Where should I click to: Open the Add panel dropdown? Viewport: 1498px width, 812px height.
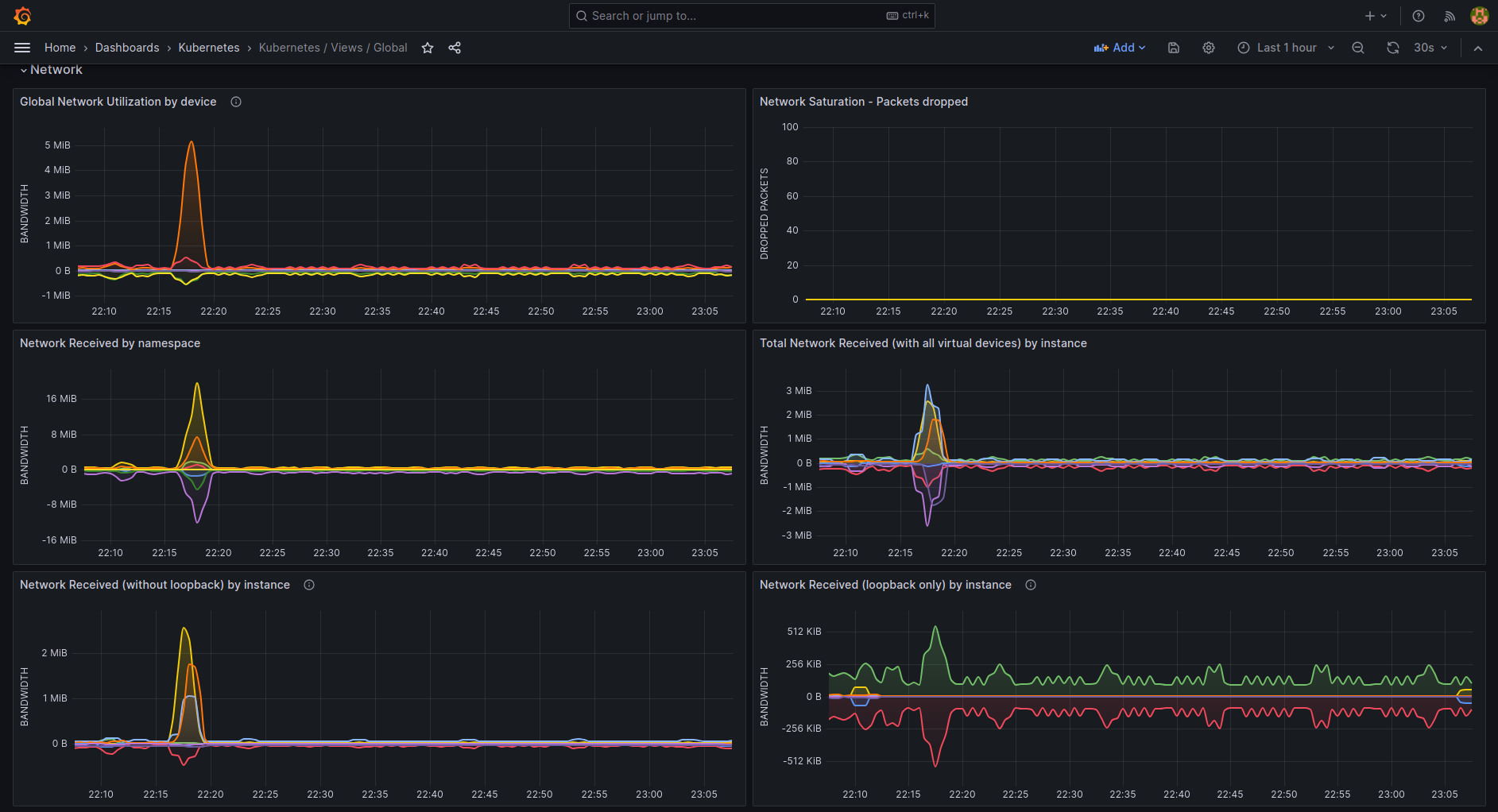tap(1120, 48)
